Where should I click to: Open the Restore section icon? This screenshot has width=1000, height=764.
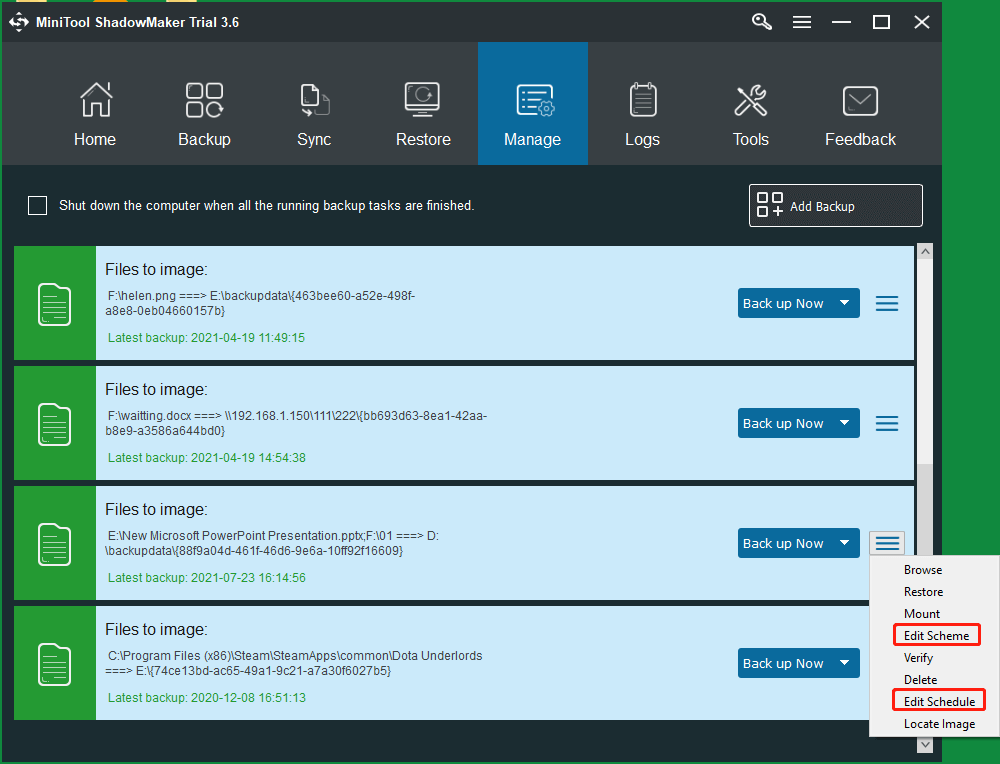[422, 99]
